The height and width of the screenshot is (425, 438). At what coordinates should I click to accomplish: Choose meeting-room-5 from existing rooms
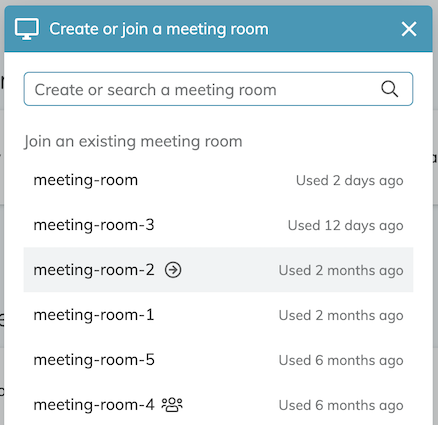(218, 360)
